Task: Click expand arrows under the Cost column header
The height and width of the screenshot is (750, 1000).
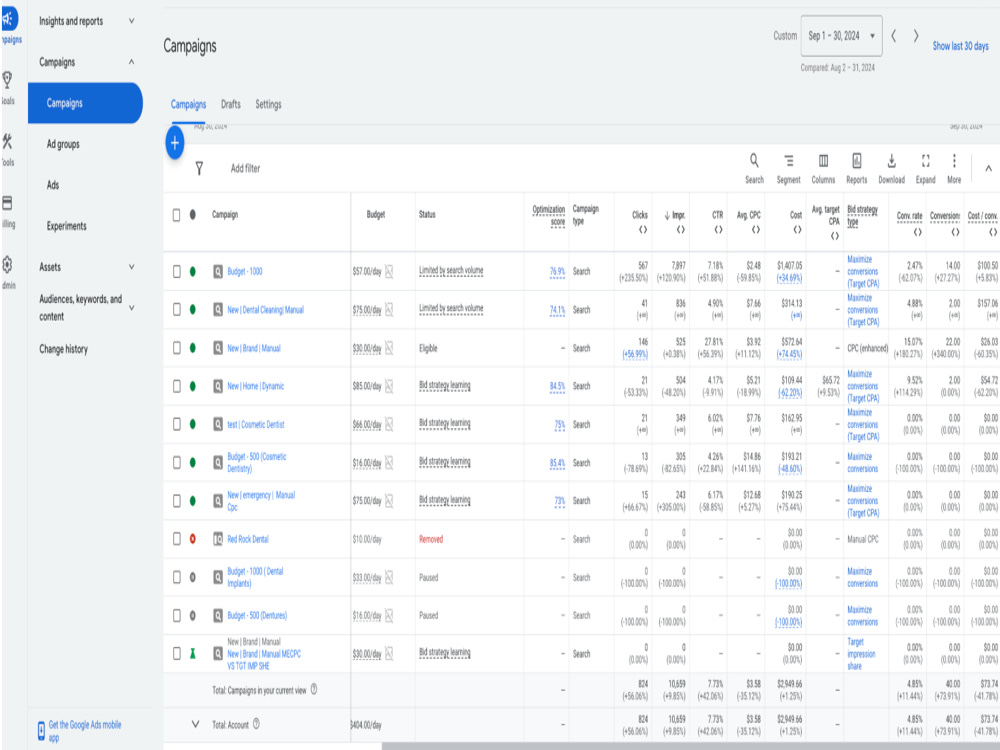Action: (x=797, y=230)
